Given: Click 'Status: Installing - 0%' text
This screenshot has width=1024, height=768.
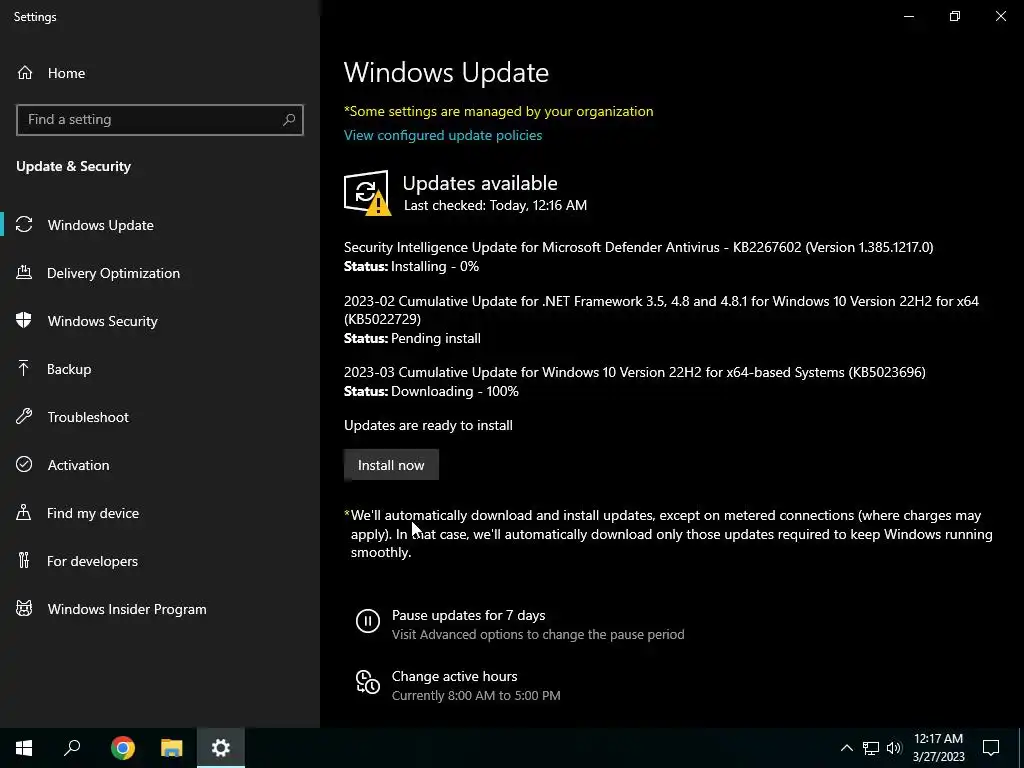Looking at the screenshot, I should click(411, 266).
